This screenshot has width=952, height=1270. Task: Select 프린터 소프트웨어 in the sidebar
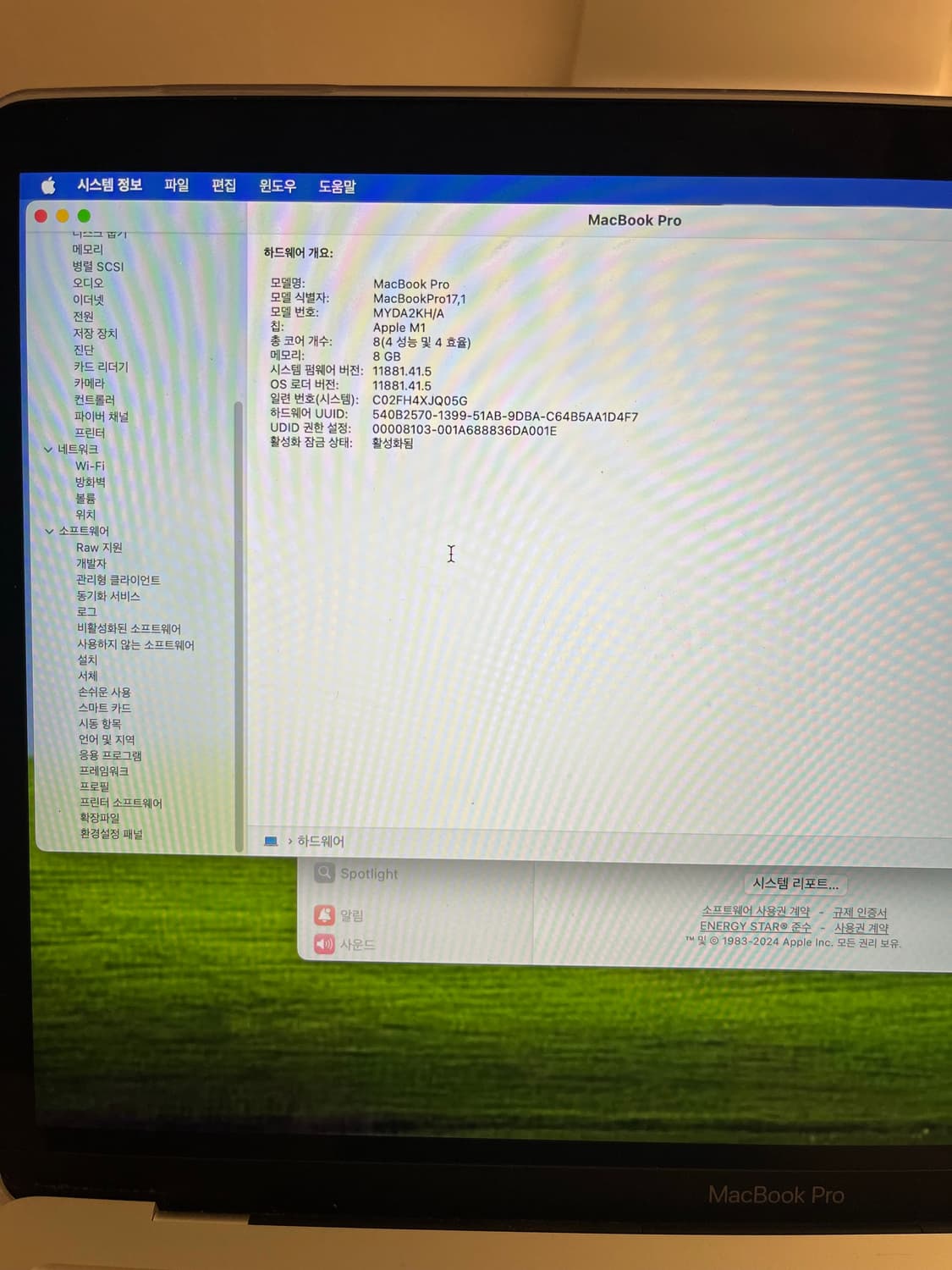click(121, 803)
